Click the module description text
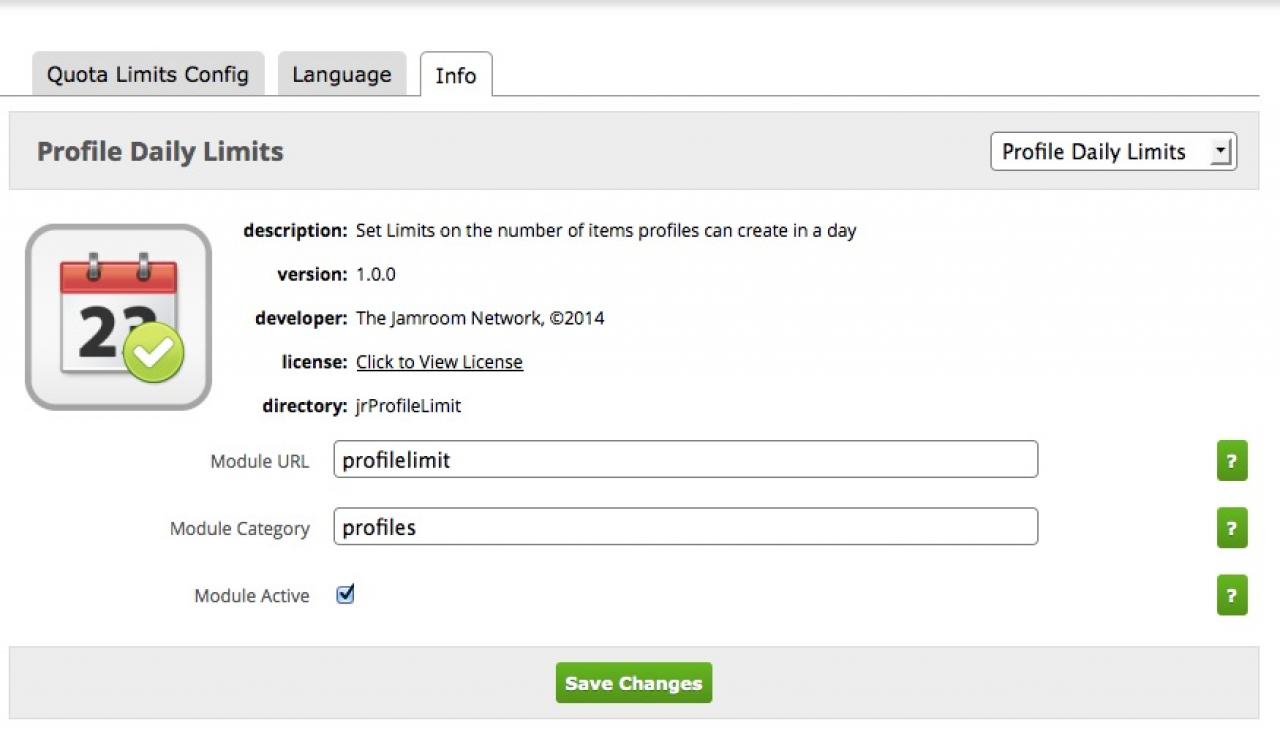The height and width of the screenshot is (747, 1280). point(606,231)
